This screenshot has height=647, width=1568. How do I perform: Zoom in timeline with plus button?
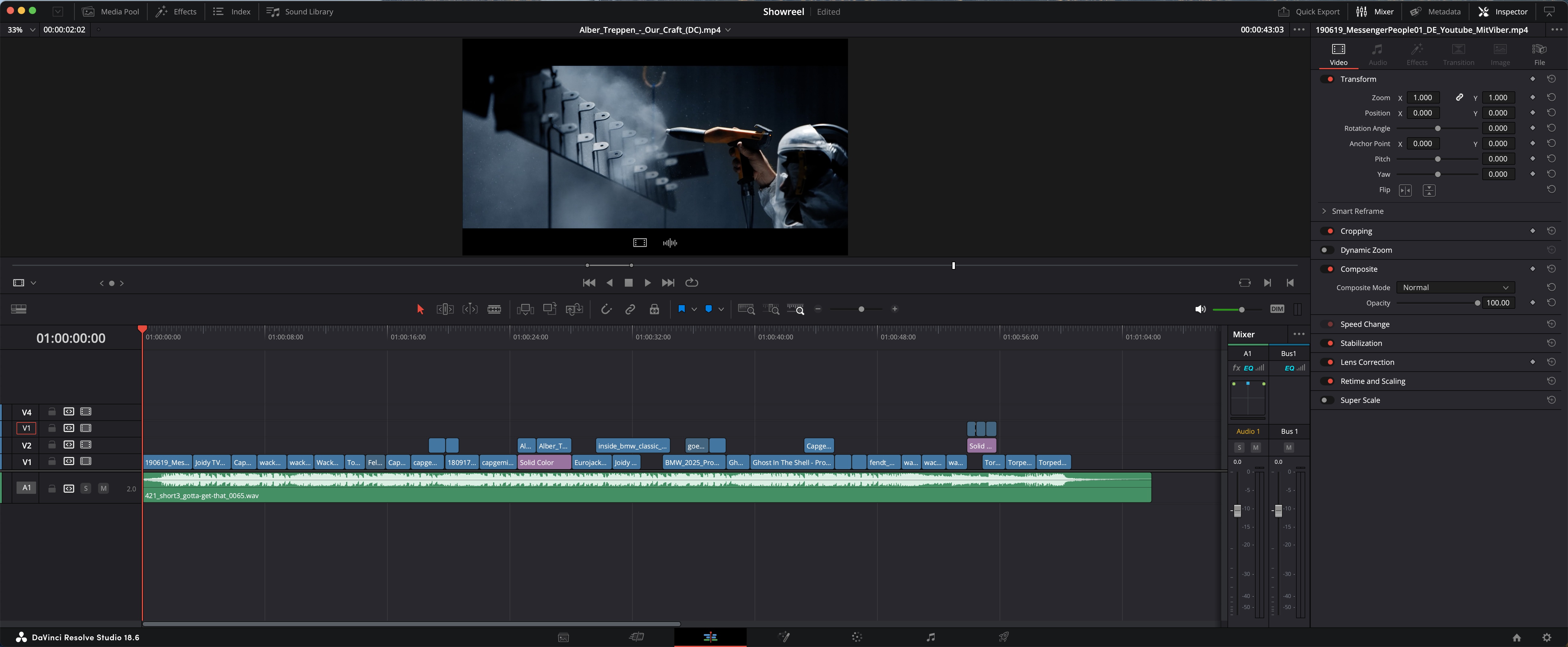[x=895, y=309]
